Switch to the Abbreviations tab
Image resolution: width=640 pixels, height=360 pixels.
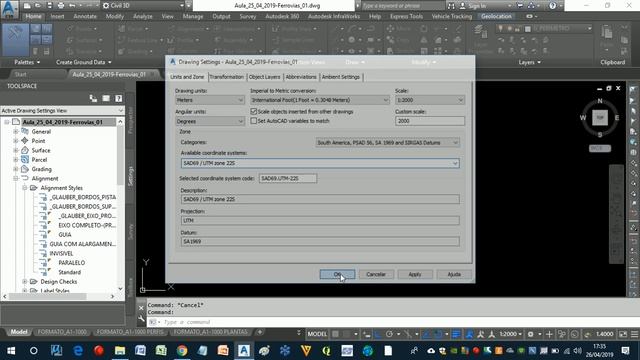click(301, 77)
